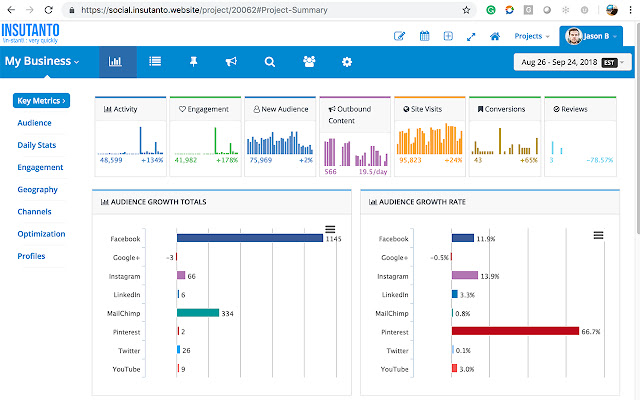
Task: Click the browser address bar URL
Action: [204, 10]
